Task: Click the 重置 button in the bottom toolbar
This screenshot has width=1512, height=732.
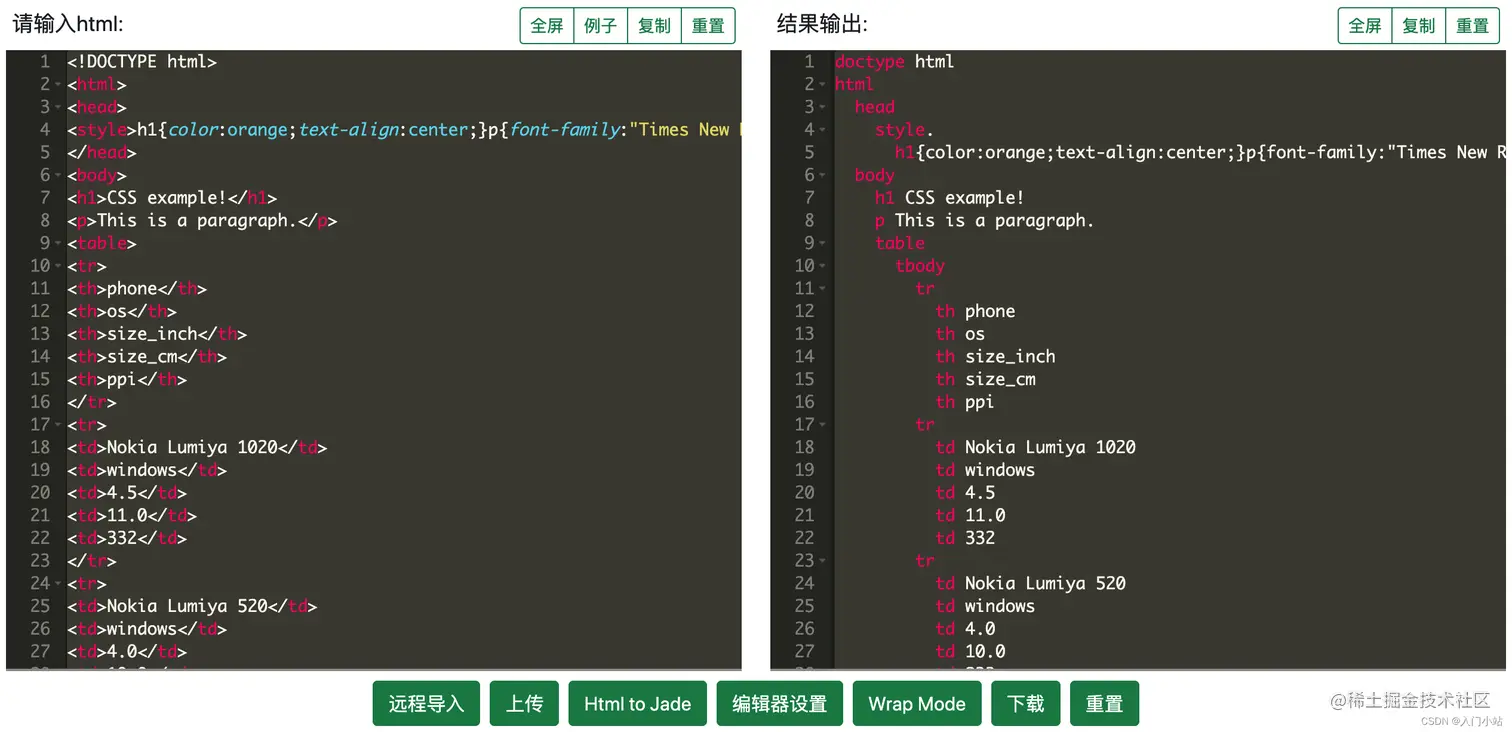Action: [1105, 704]
